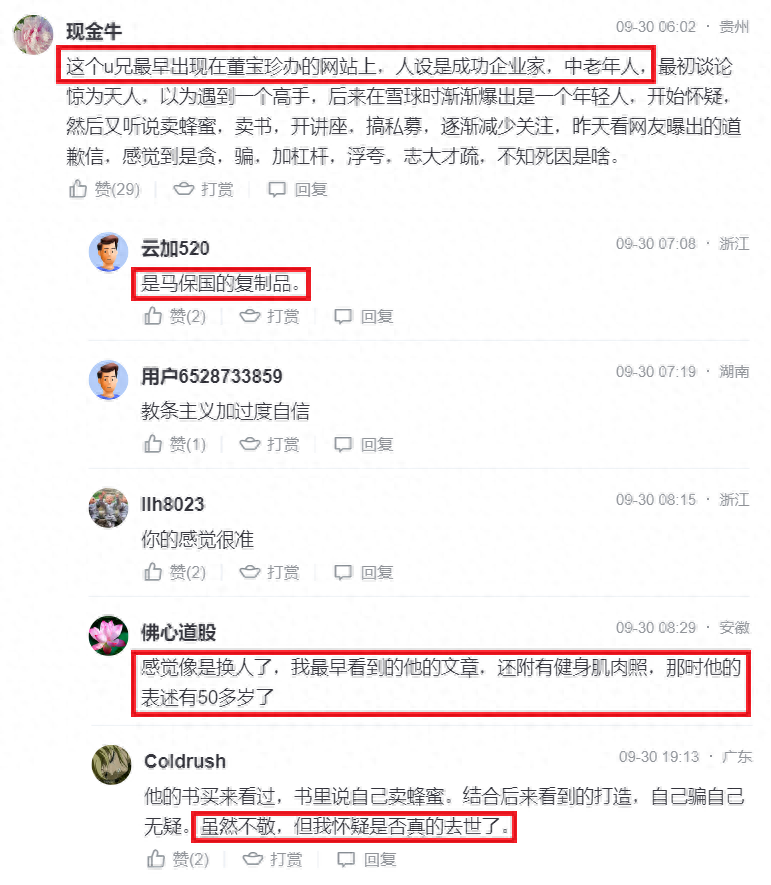
Task: Like llh8023's comment
Action: pyautogui.click(x=153, y=572)
